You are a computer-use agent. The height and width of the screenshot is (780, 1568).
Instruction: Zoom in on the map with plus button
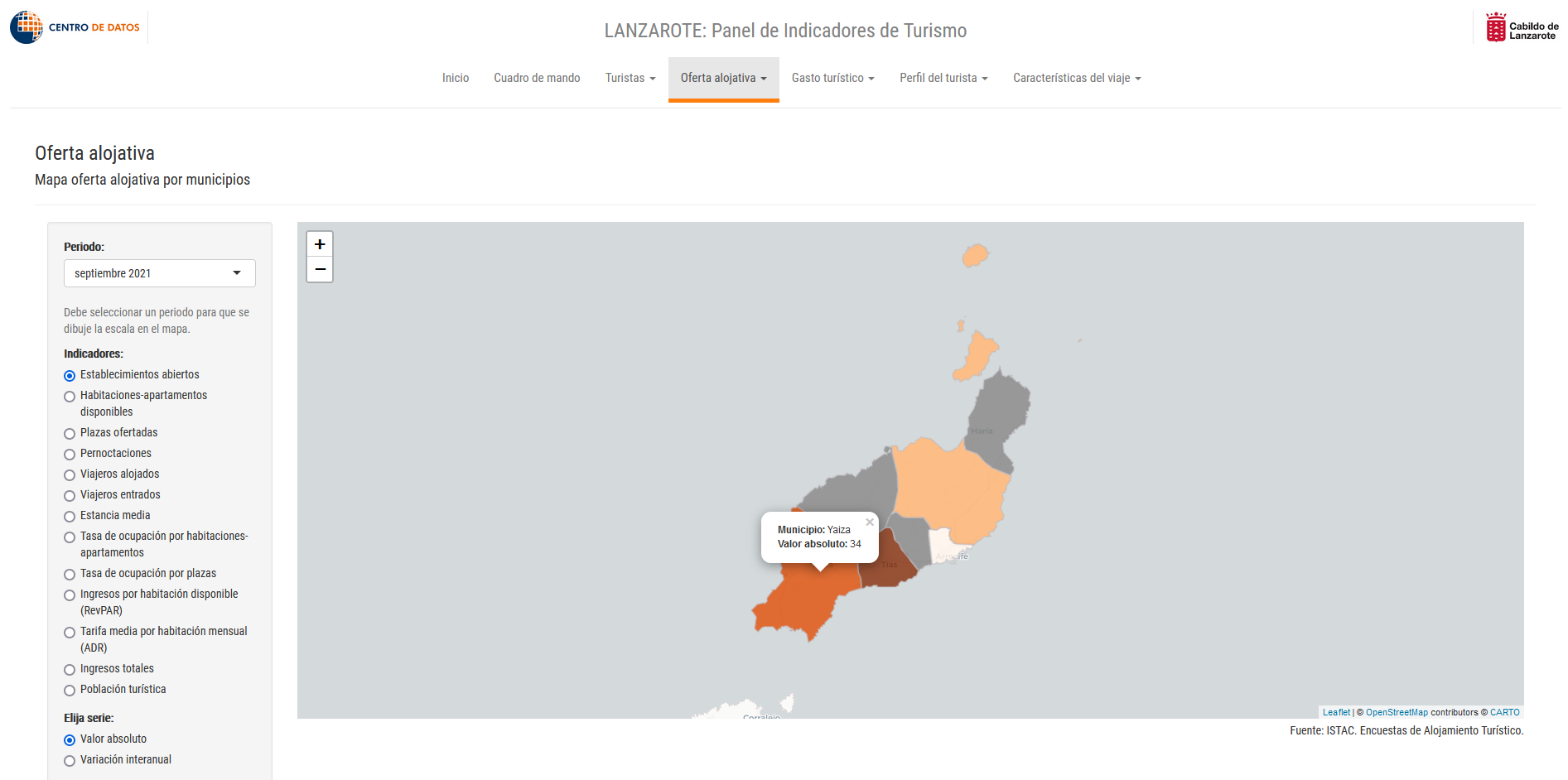tap(320, 244)
